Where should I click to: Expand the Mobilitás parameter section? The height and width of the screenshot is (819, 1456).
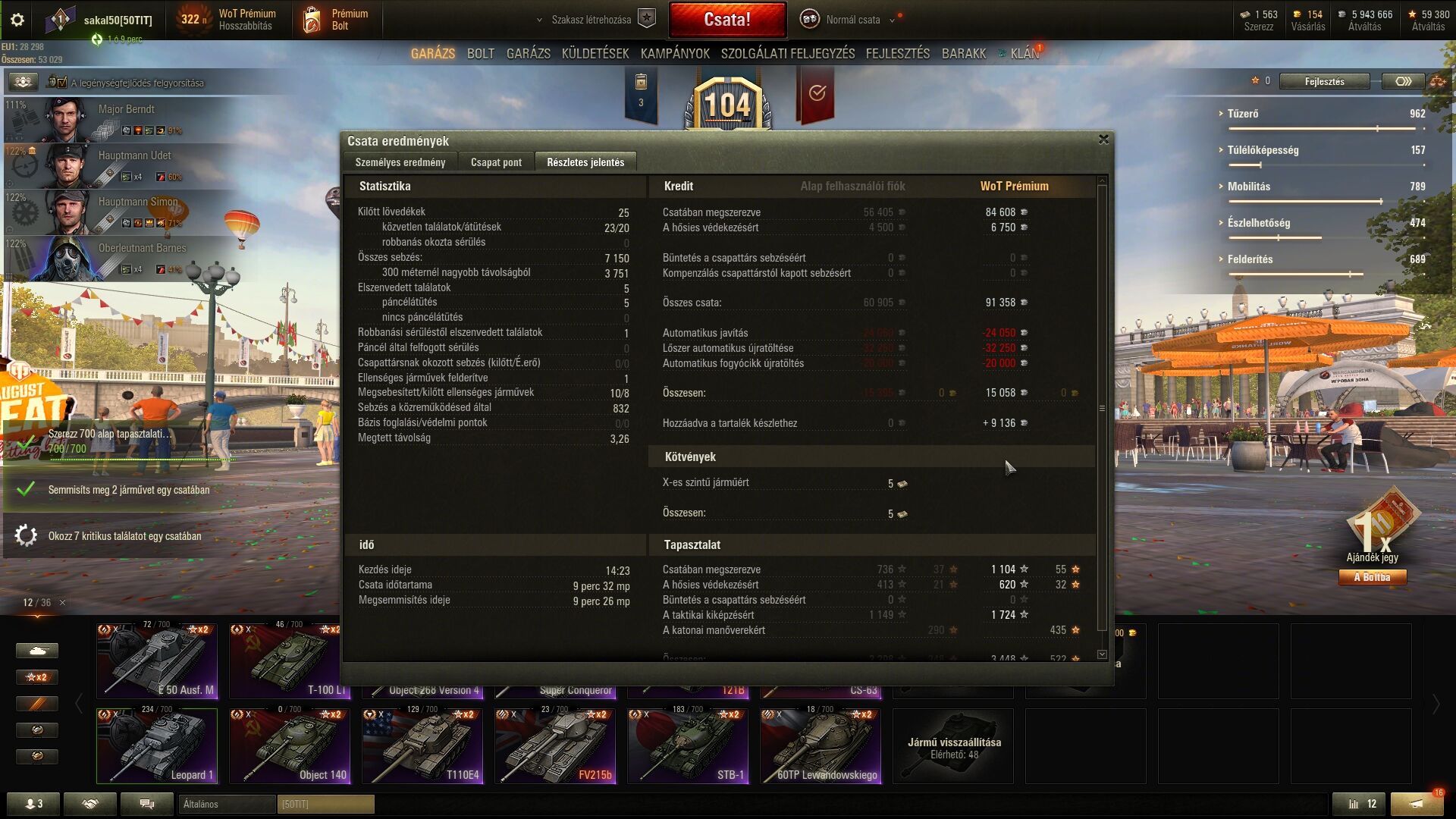click(x=1248, y=187)
